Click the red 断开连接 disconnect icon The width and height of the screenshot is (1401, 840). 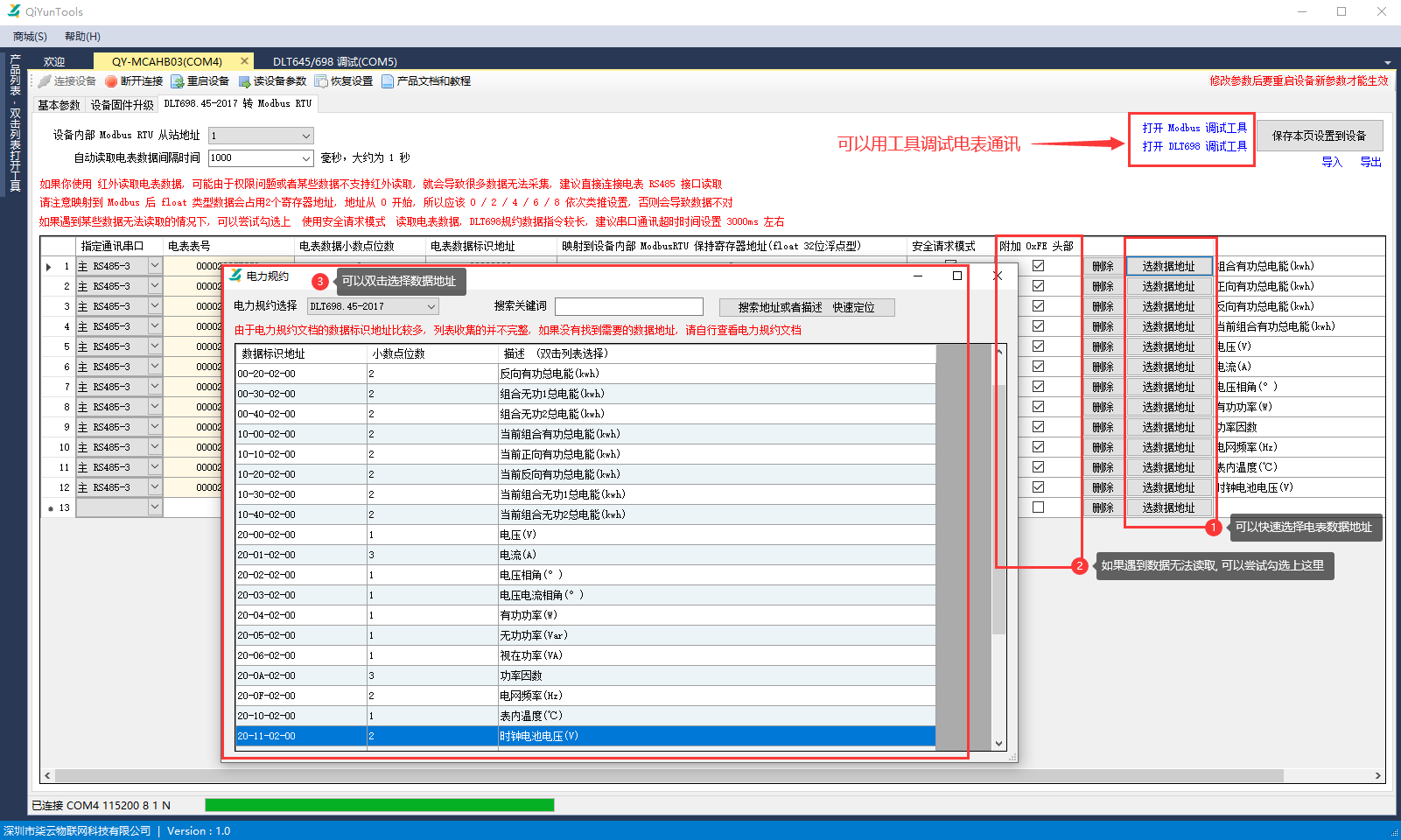click(x=111, y=81)
